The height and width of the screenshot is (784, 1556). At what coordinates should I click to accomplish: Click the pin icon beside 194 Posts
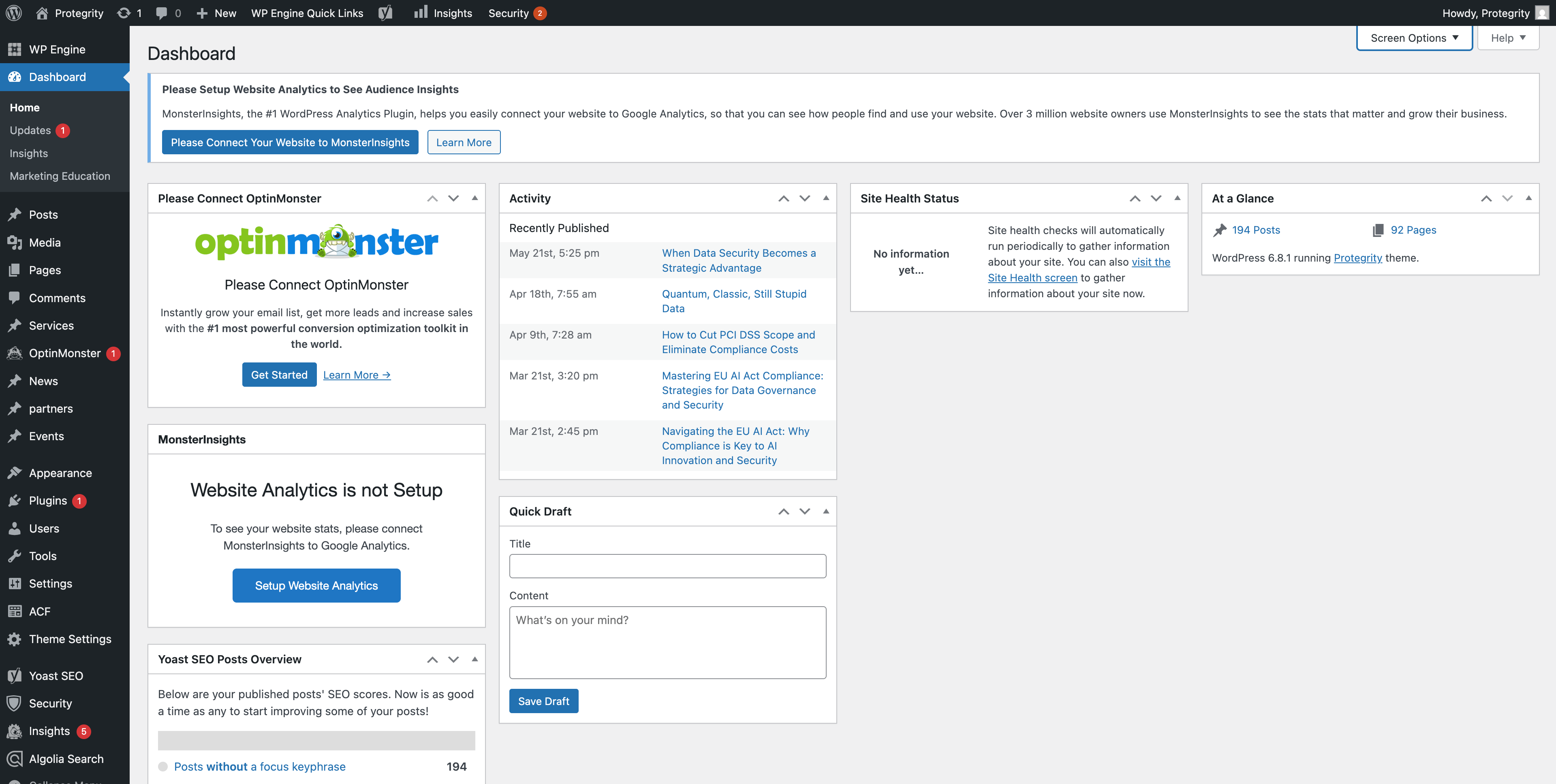(x=1220, y=230)
